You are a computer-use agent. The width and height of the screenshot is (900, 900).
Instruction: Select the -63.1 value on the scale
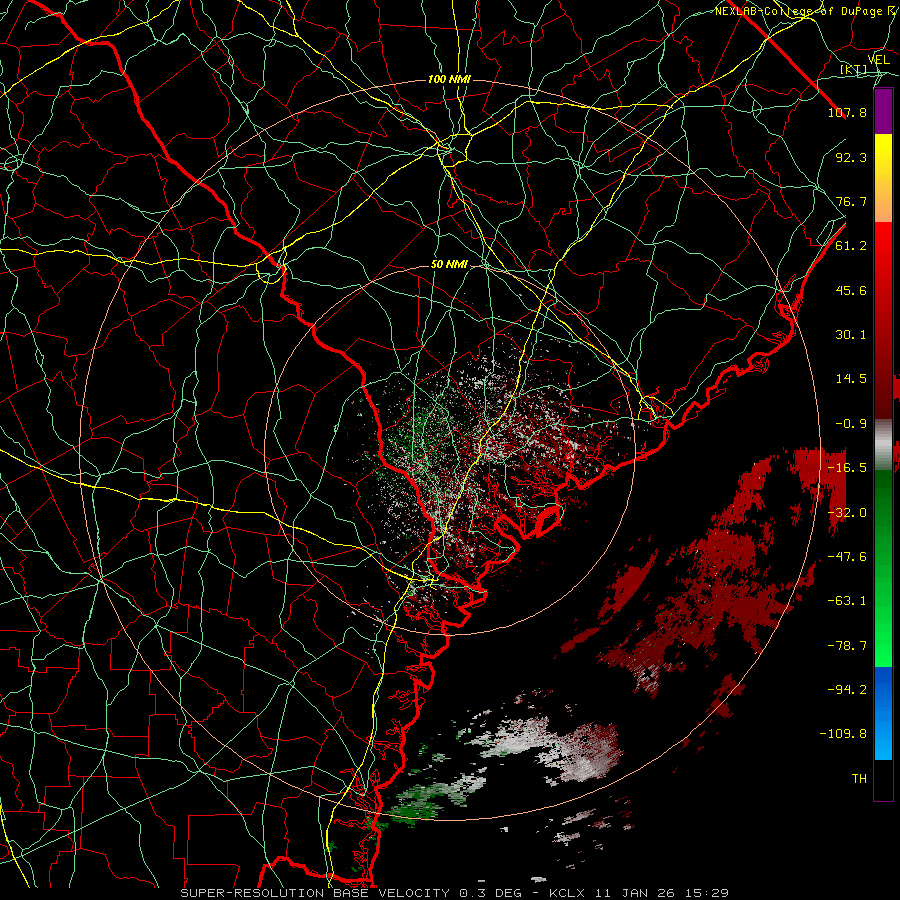[847, 601]
